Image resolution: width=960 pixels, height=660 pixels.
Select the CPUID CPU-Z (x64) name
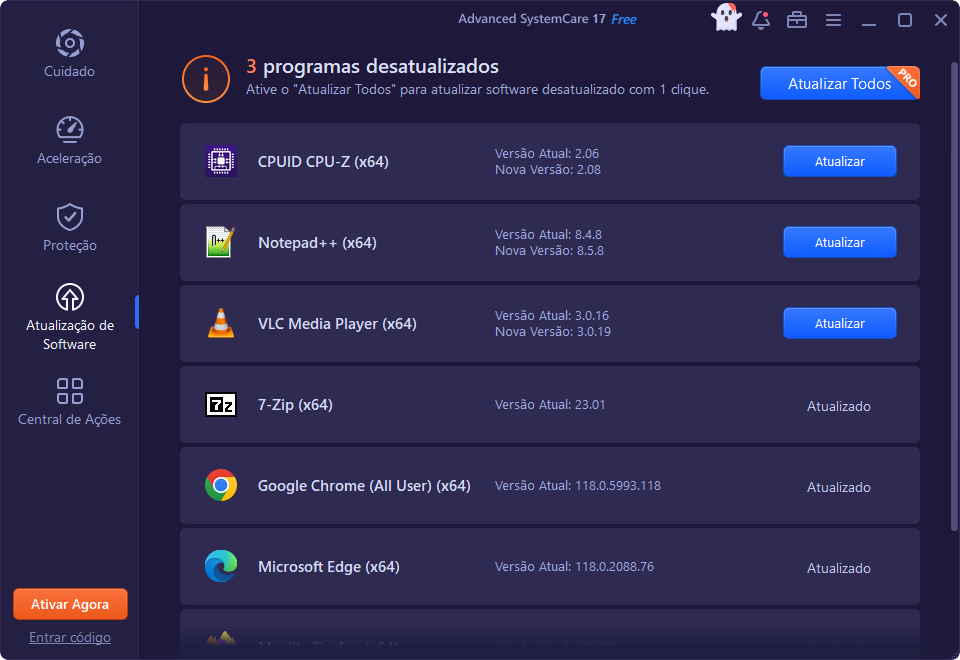[x=323, y=162]
